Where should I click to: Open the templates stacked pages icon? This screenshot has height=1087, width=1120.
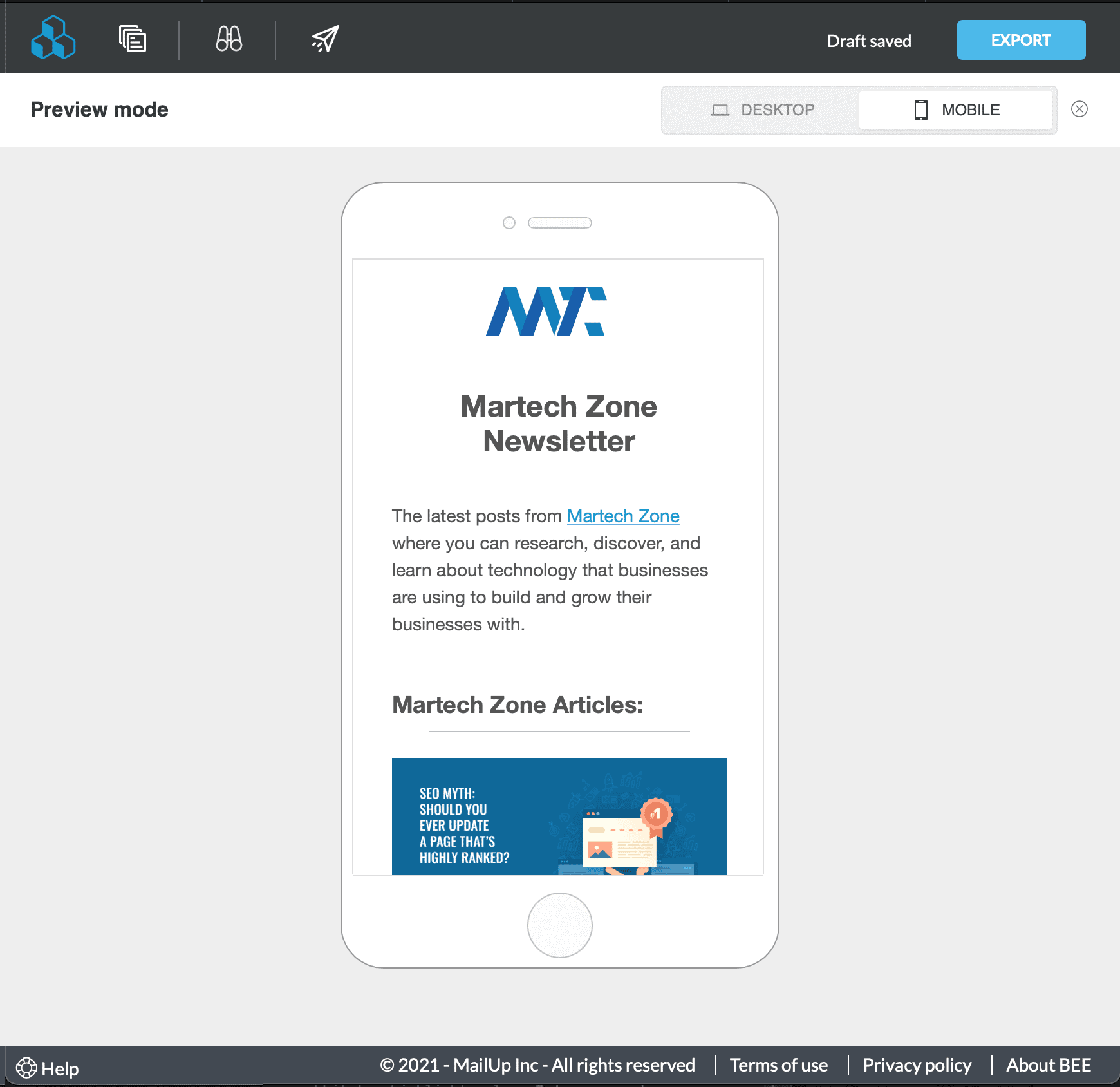point(133,39)
